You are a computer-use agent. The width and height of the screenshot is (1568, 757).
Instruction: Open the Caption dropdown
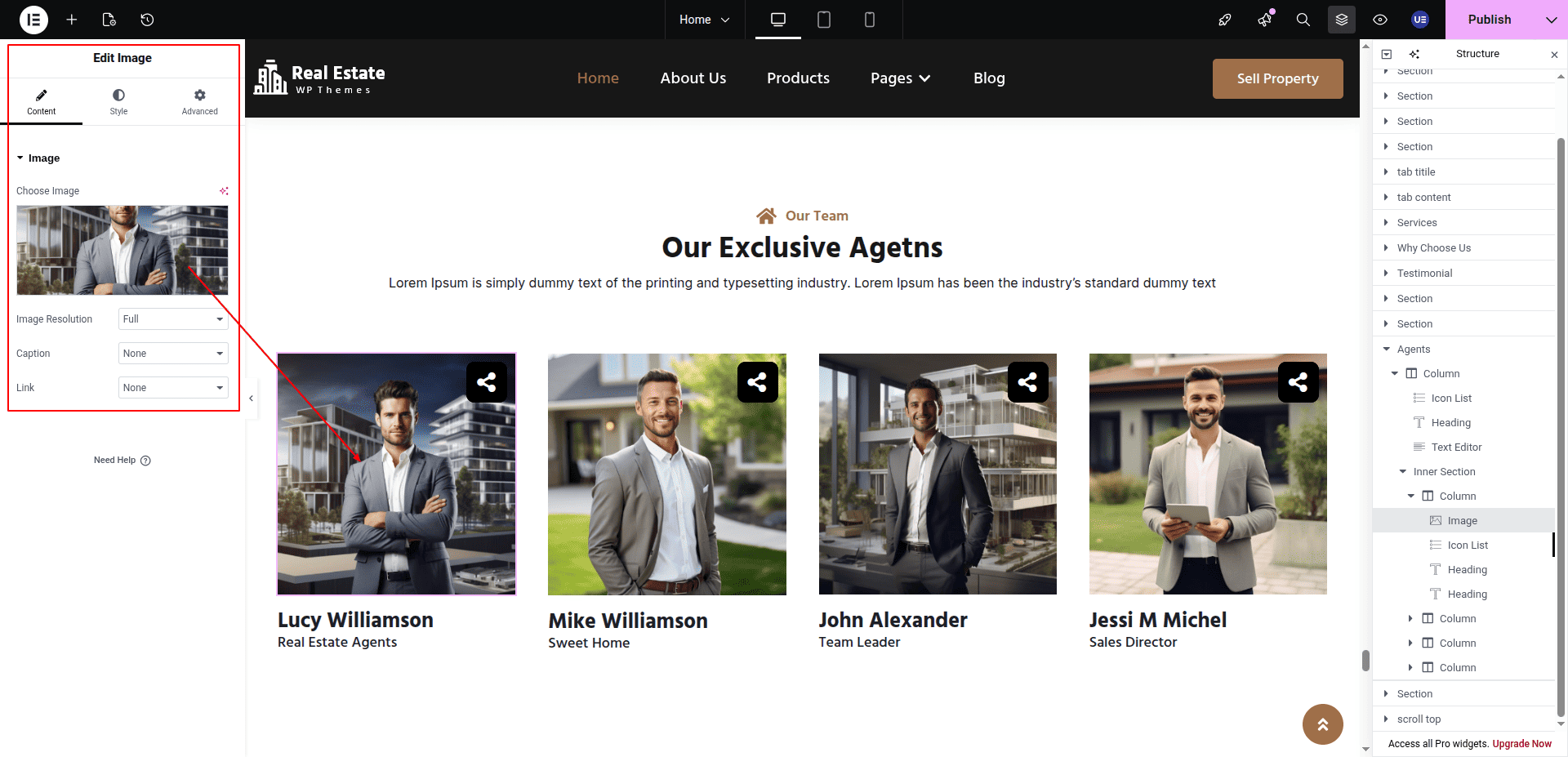173,354
